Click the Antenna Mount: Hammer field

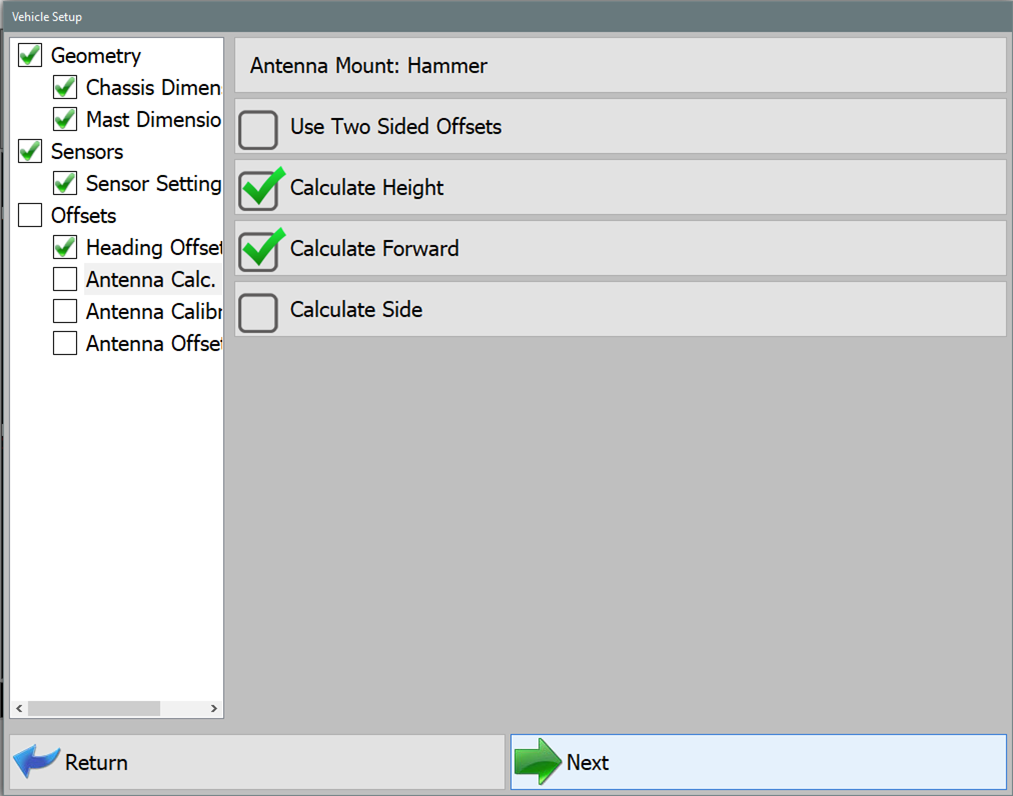[620, 66]
